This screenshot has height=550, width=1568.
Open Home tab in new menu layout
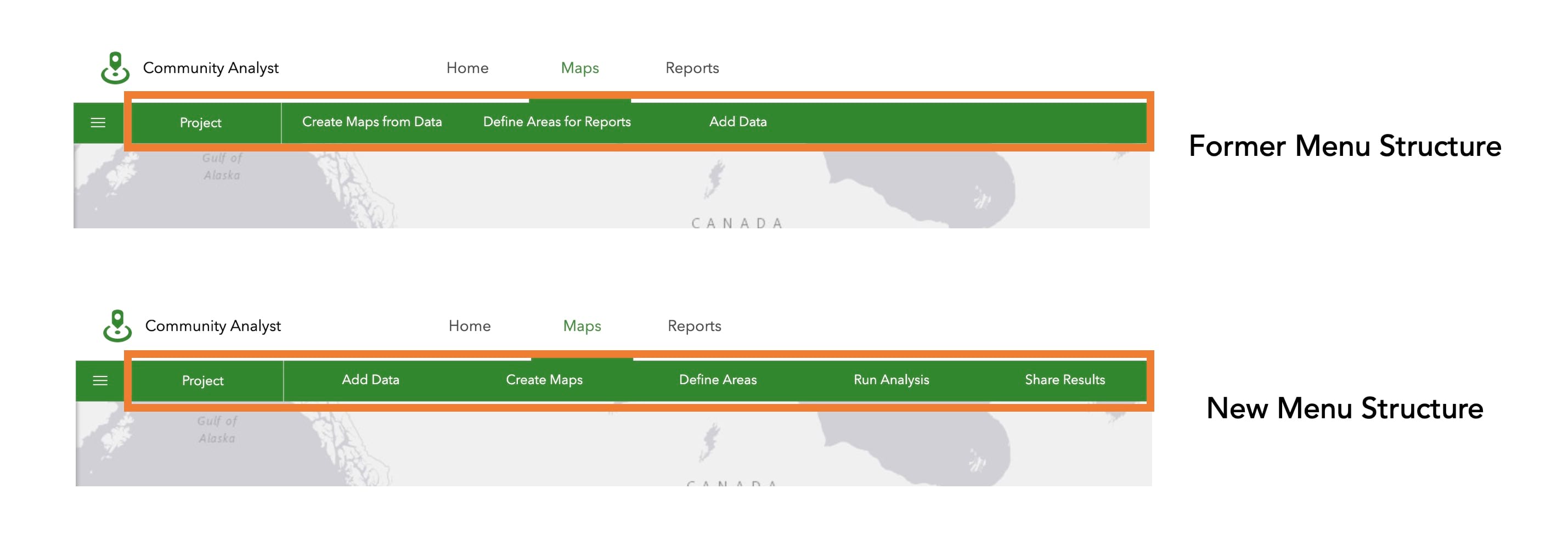point(470,326)
